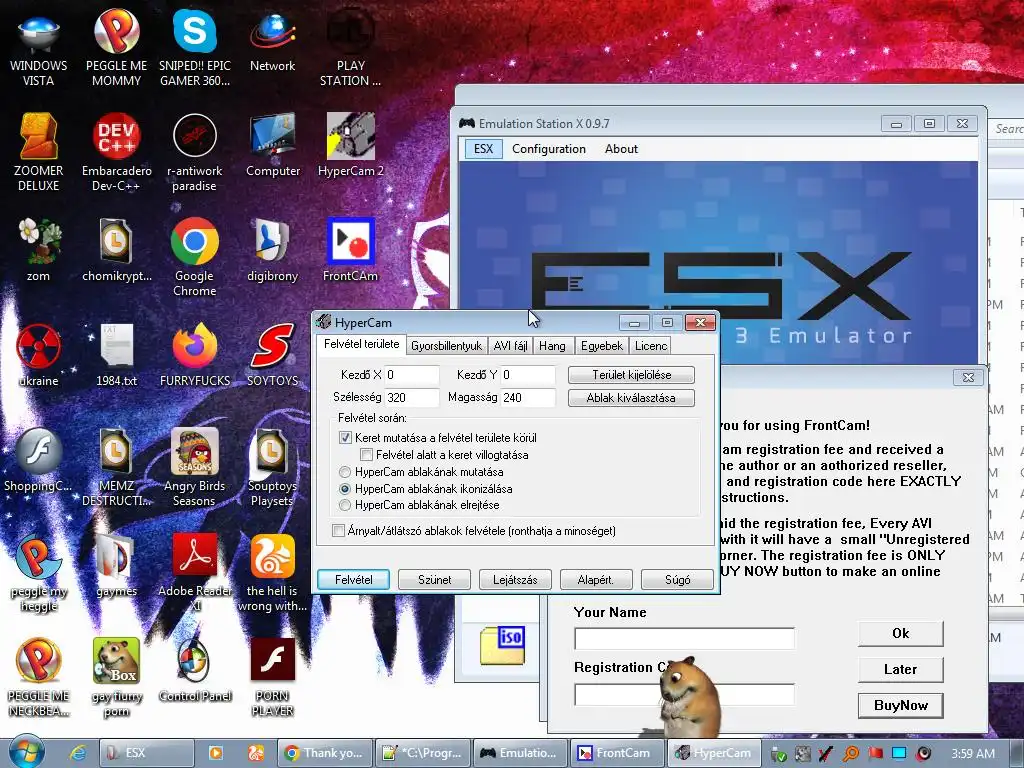Click BuyNow in the FrontCam dialog
This screenshot has width=1024, height=768.
901,705
